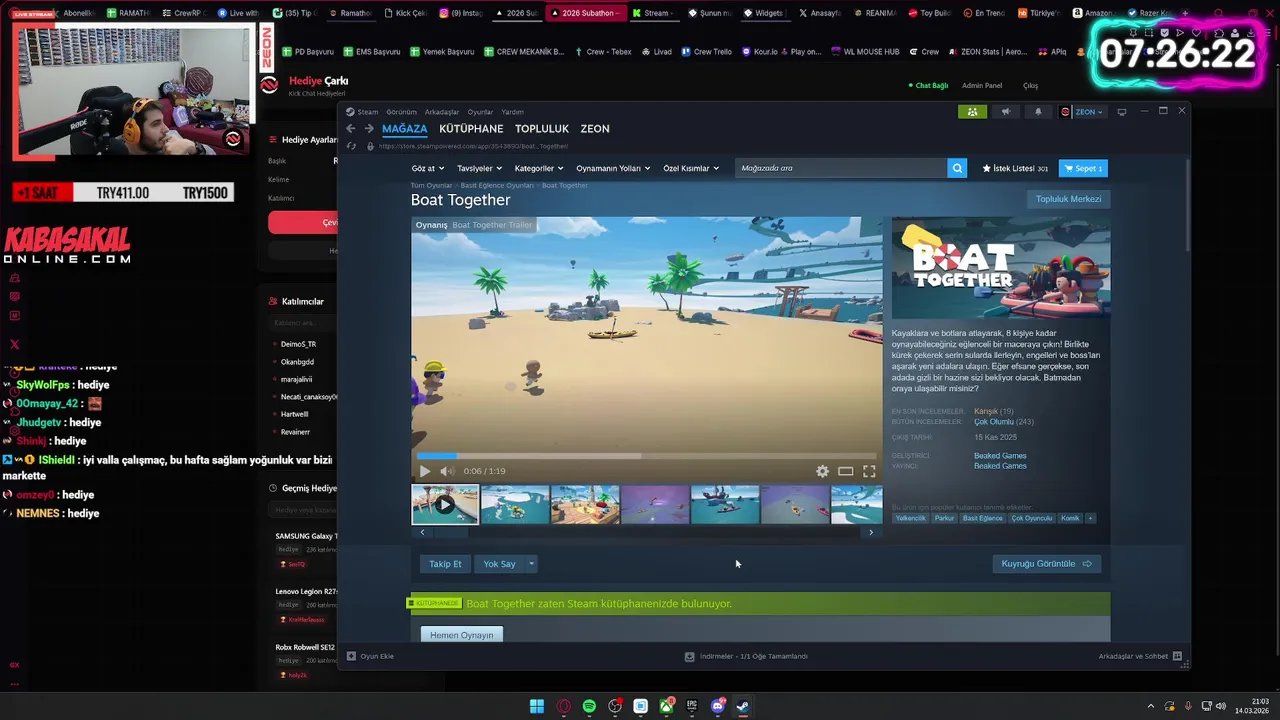The width and height of the screenshot is (1280, 720).
Task: Click Kuyruğu Görüntüle button
Action: 1046,564
